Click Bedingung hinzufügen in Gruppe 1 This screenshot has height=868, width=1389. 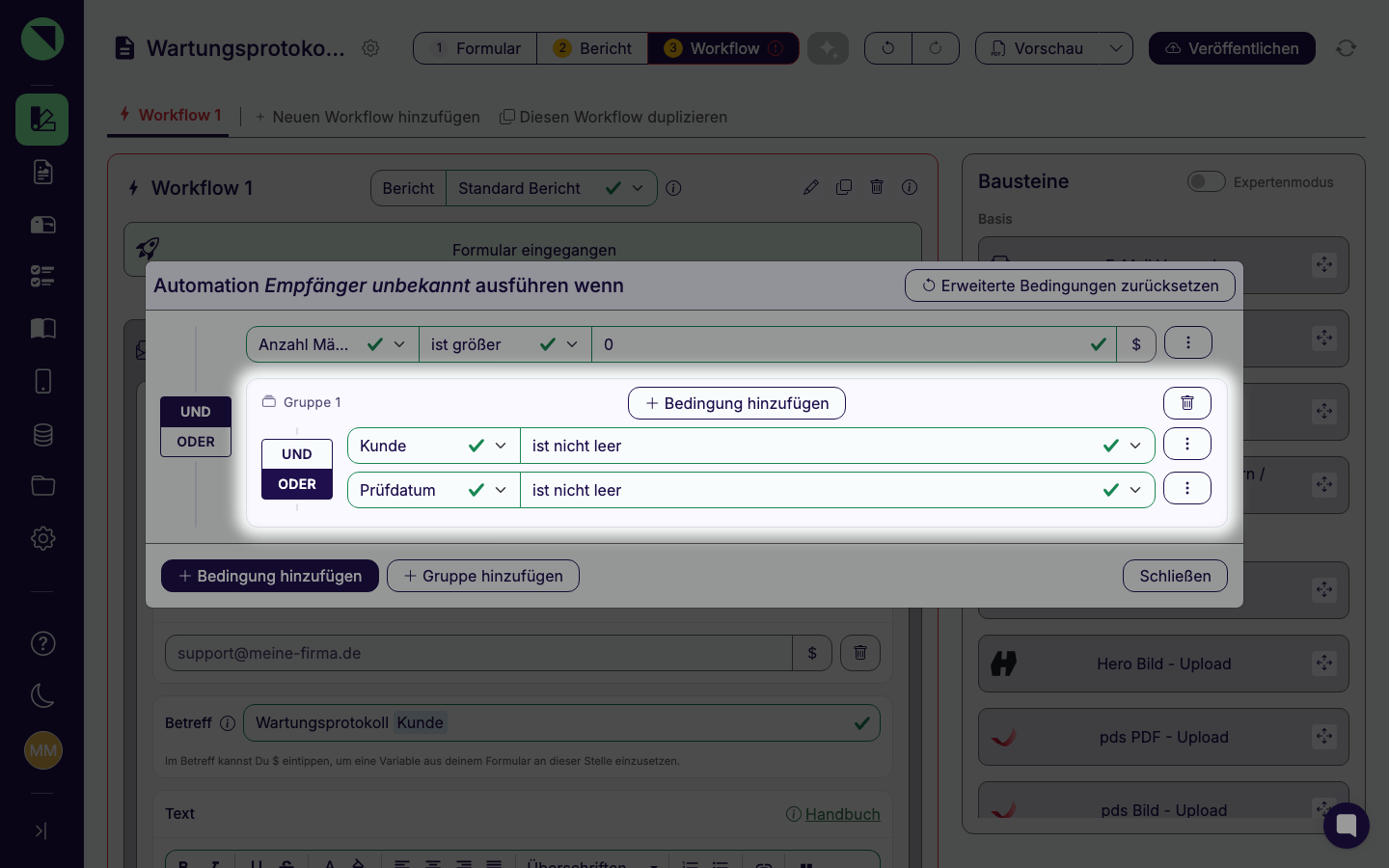tap(737, 403)
